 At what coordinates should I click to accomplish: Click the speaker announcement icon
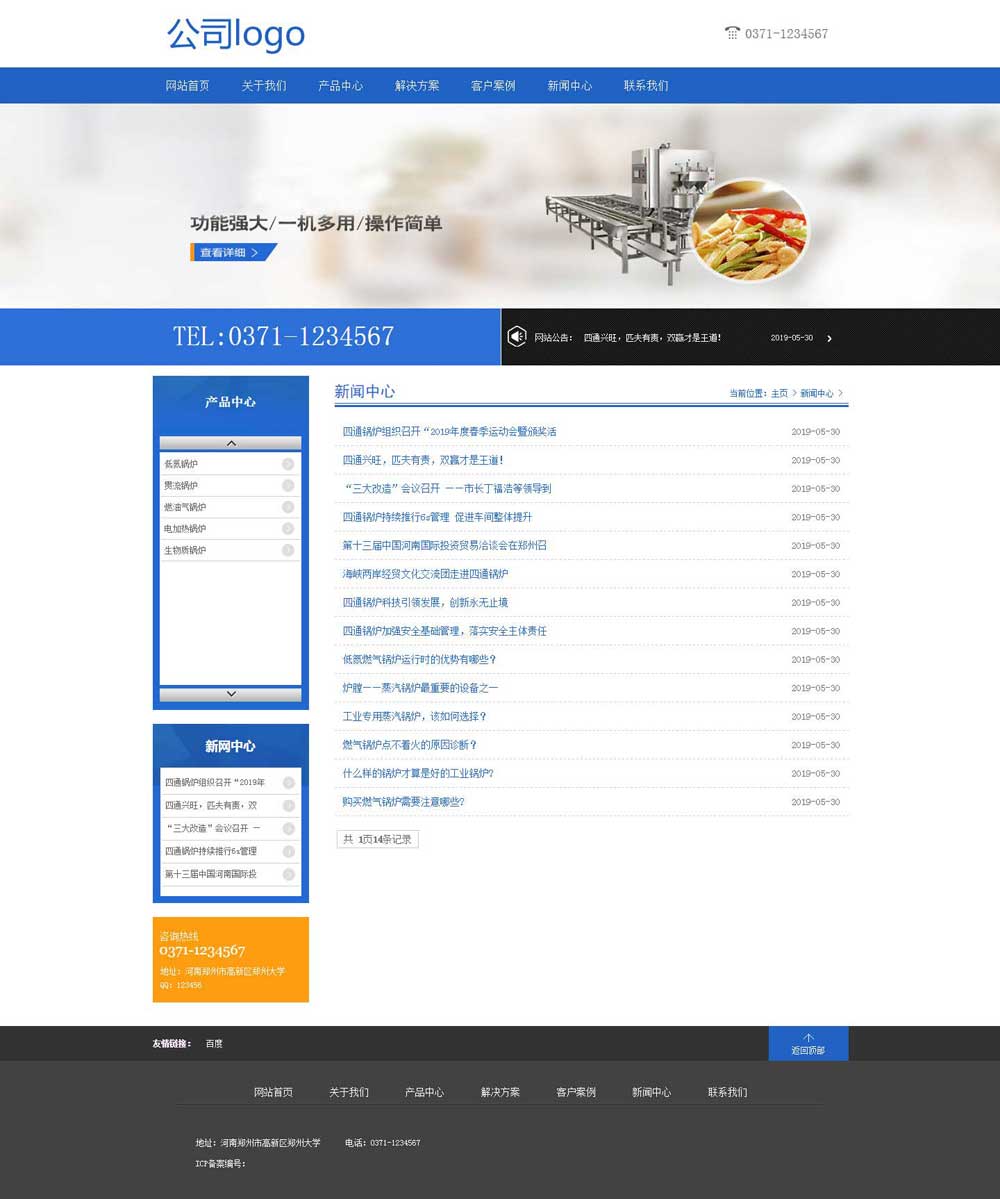516,337
